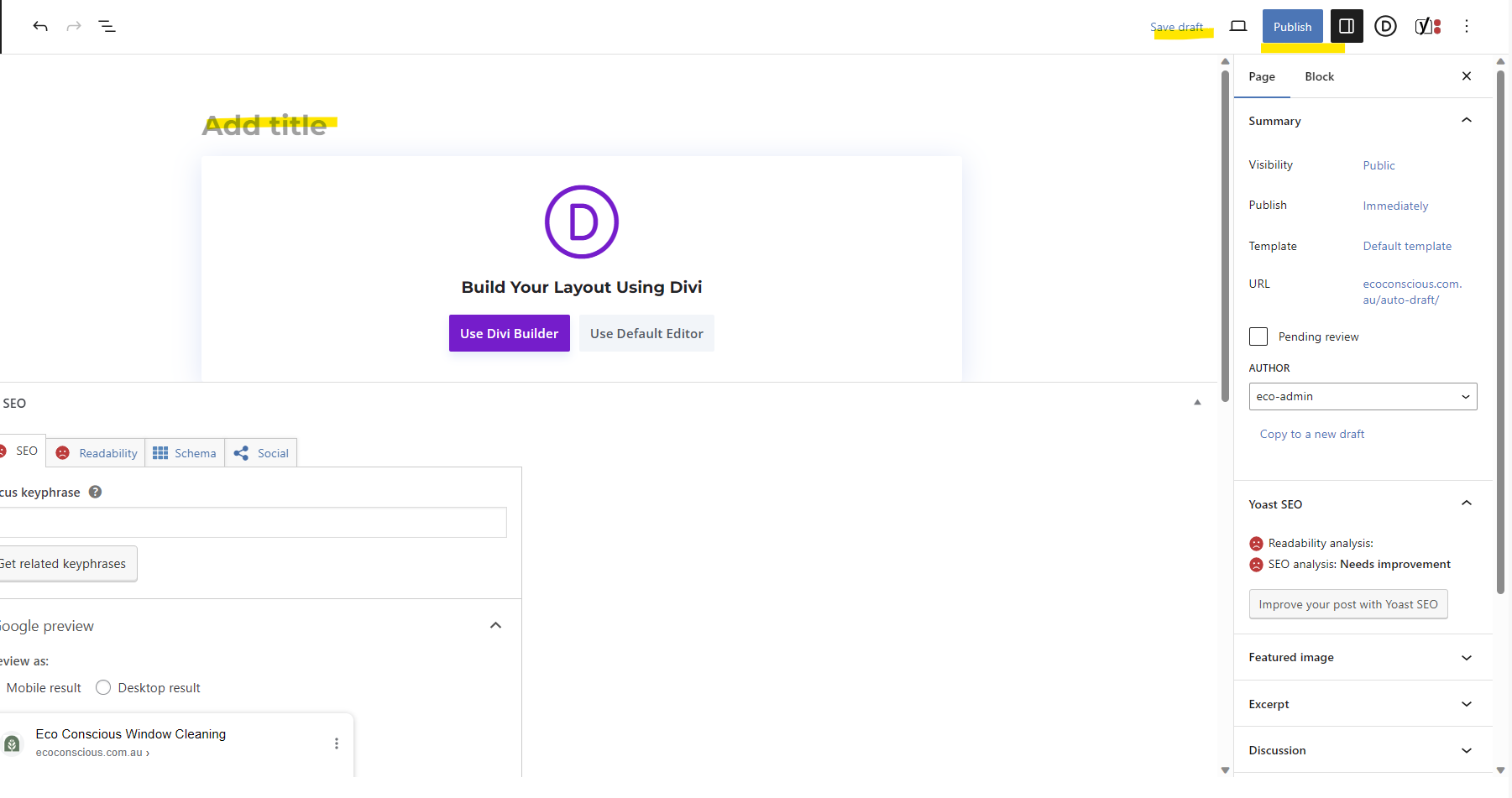Click Save draft
The width and height of the screenshot is (1512, 798).
coord(1176,27)
